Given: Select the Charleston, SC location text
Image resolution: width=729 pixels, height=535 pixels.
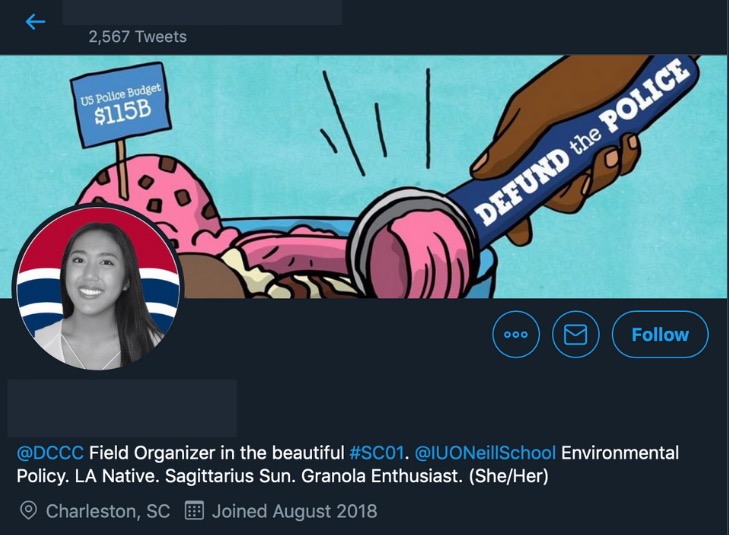Looking at the screenshot, I should click(108, 511).
